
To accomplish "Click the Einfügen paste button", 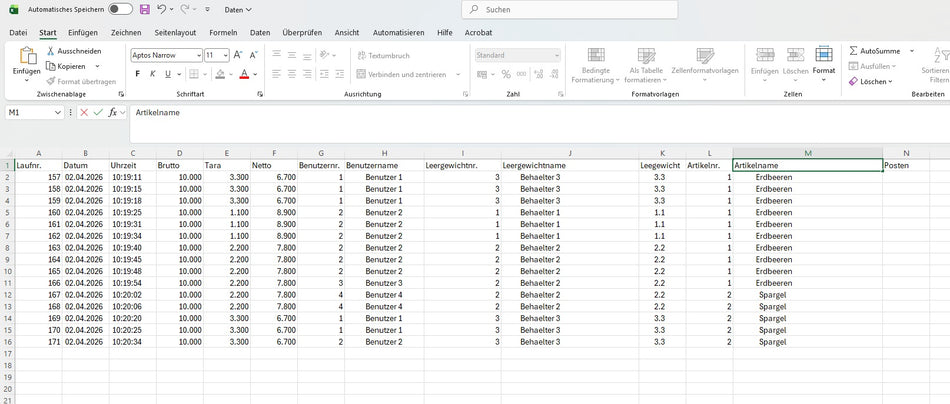I will click(26, 60).
